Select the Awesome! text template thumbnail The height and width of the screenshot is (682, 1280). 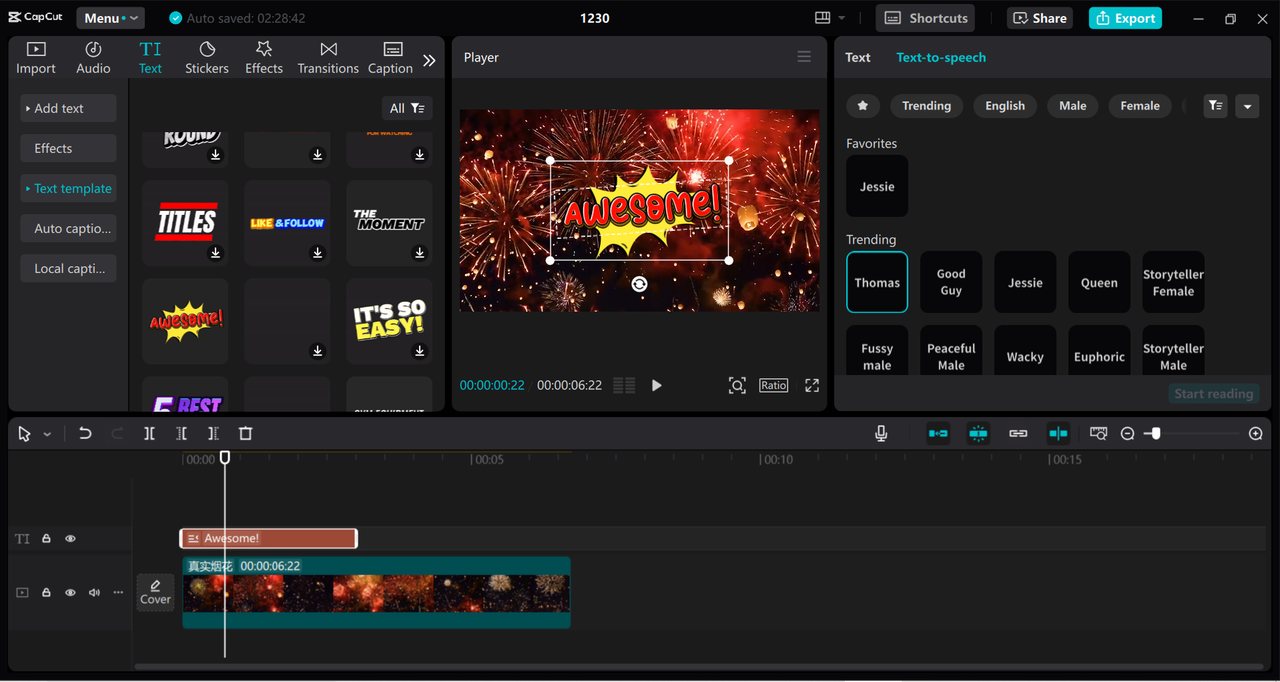[x=185, y=321]
